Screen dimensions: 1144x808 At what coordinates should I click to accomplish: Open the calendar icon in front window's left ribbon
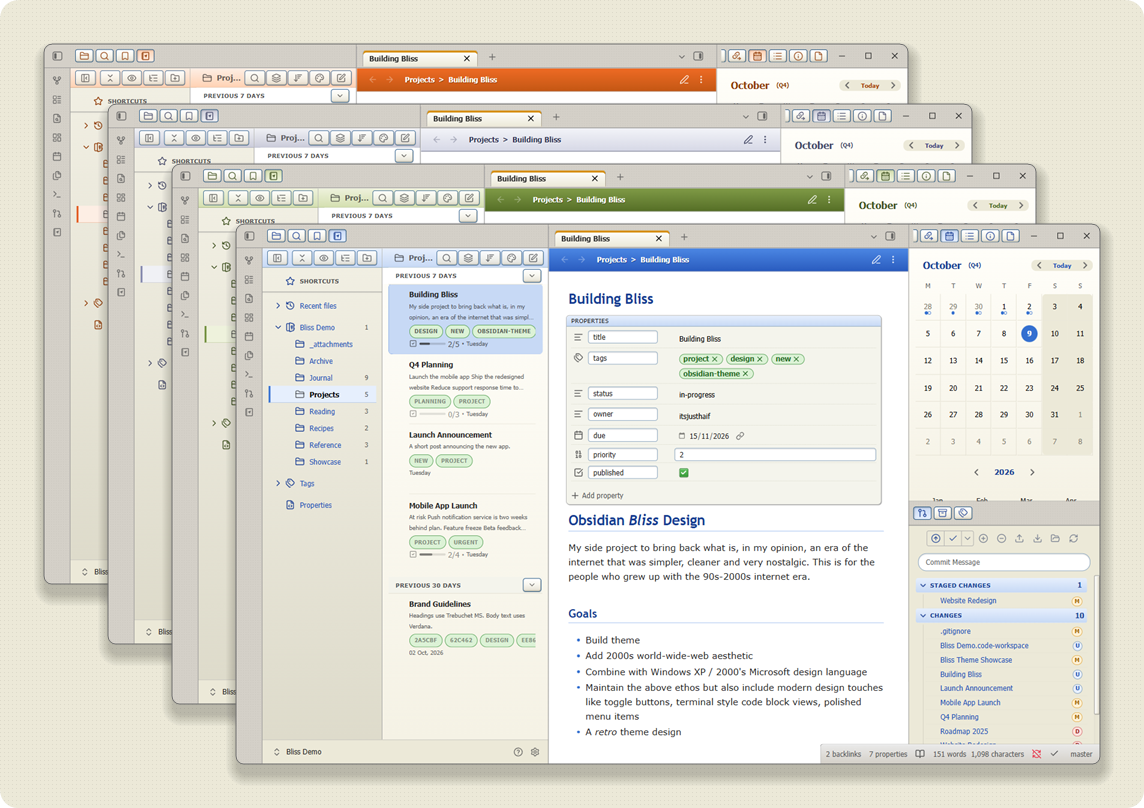(x=250, y=336)
